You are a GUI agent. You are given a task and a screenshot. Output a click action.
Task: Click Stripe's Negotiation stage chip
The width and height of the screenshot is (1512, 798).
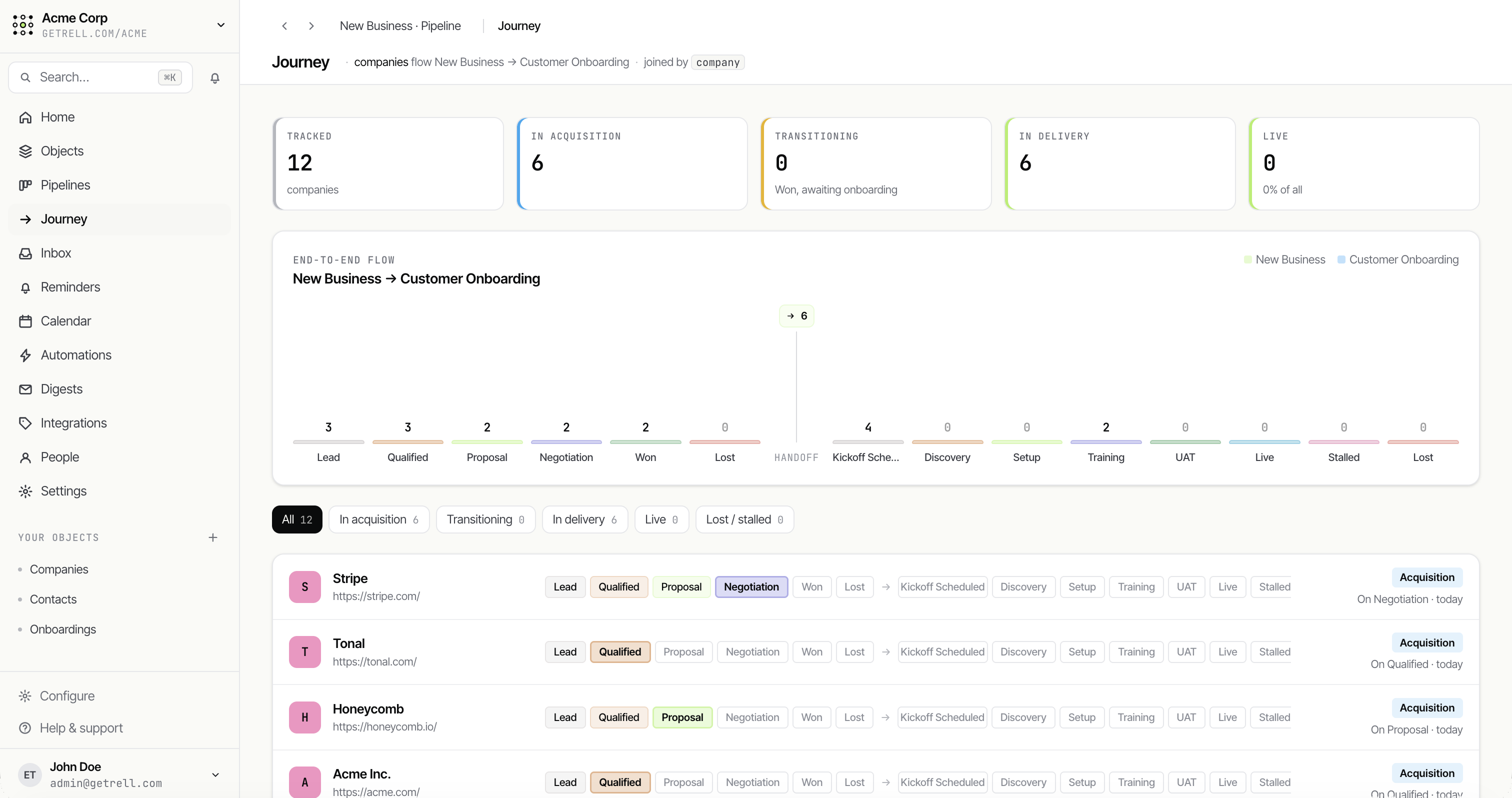point(751,587)
